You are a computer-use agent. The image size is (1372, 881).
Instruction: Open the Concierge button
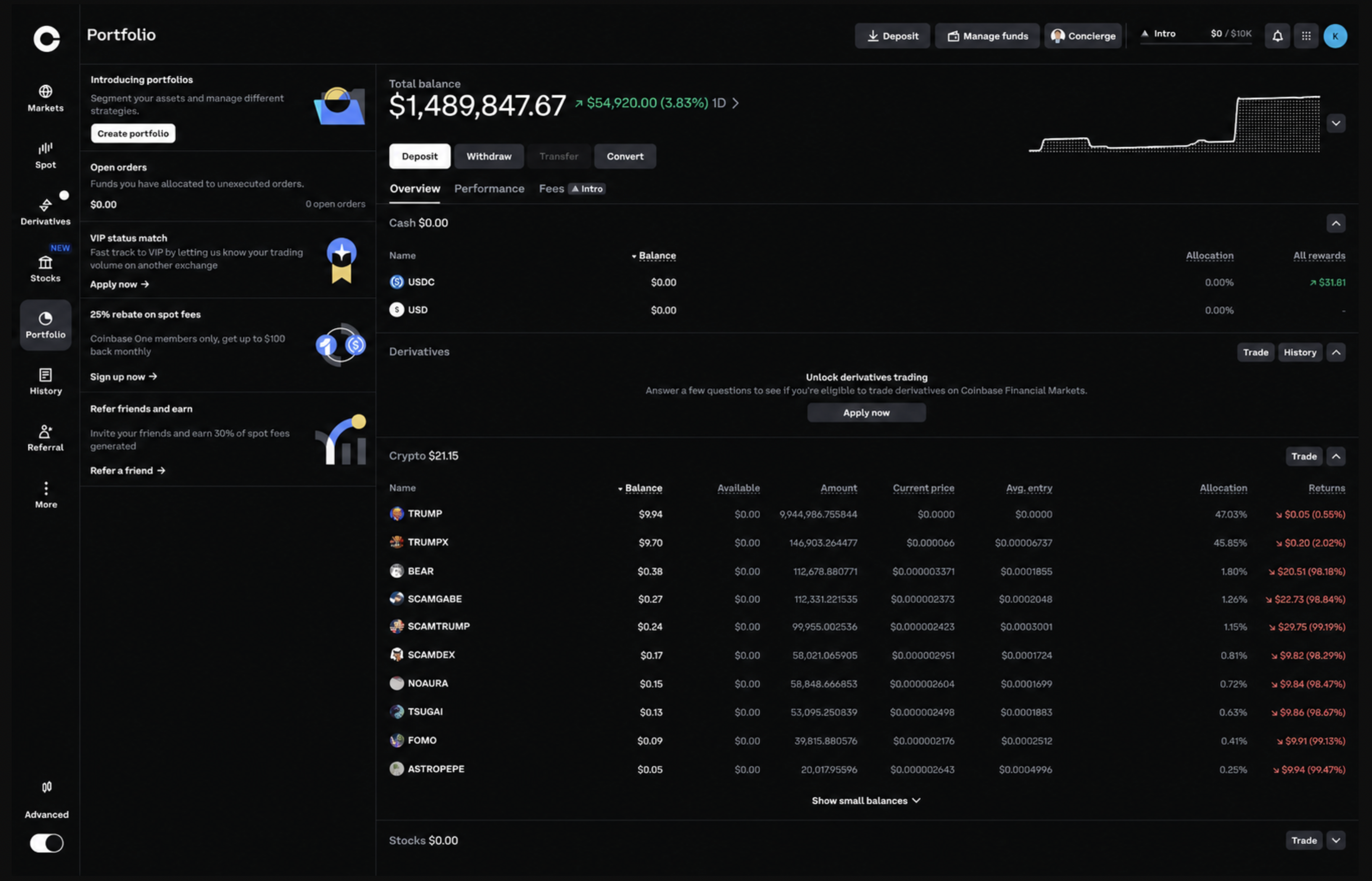[1083, 36]
